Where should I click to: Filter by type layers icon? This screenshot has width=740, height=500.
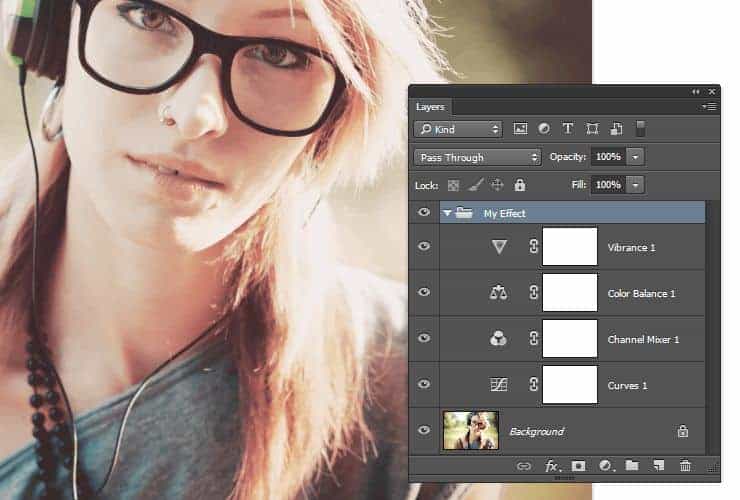pyautogui.click(x=568, y=128)
